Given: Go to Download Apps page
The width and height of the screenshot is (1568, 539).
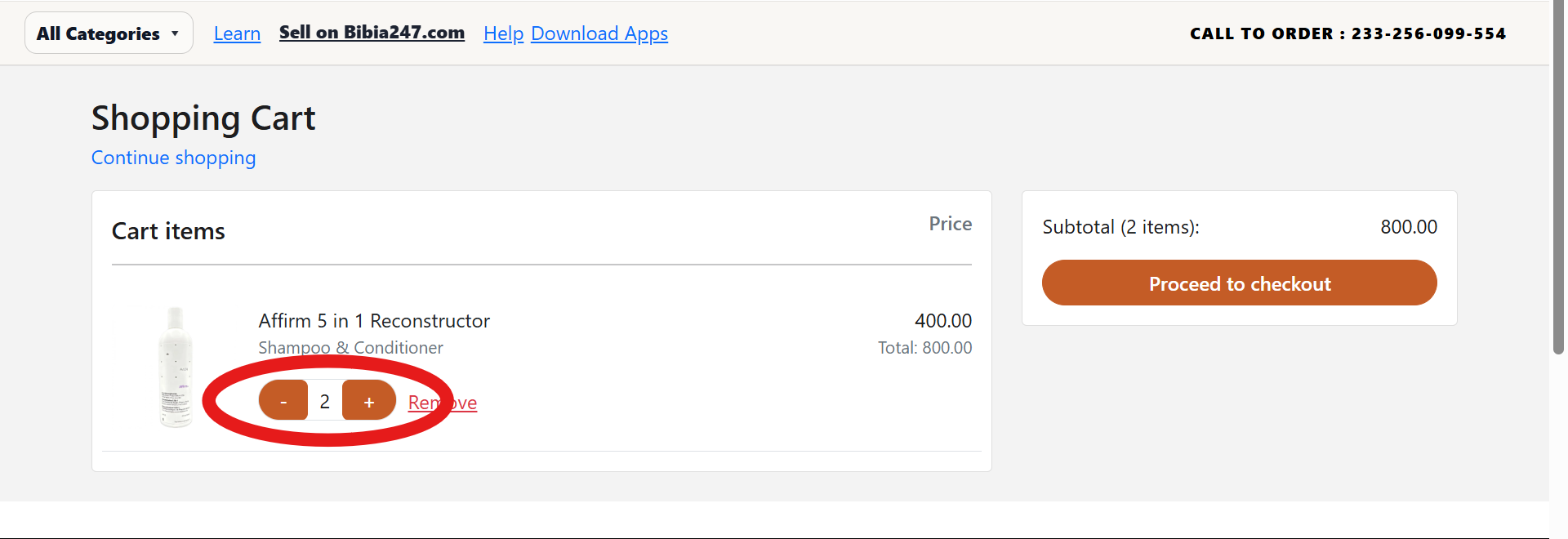Looking at the screenshot, I should [599, 33].
